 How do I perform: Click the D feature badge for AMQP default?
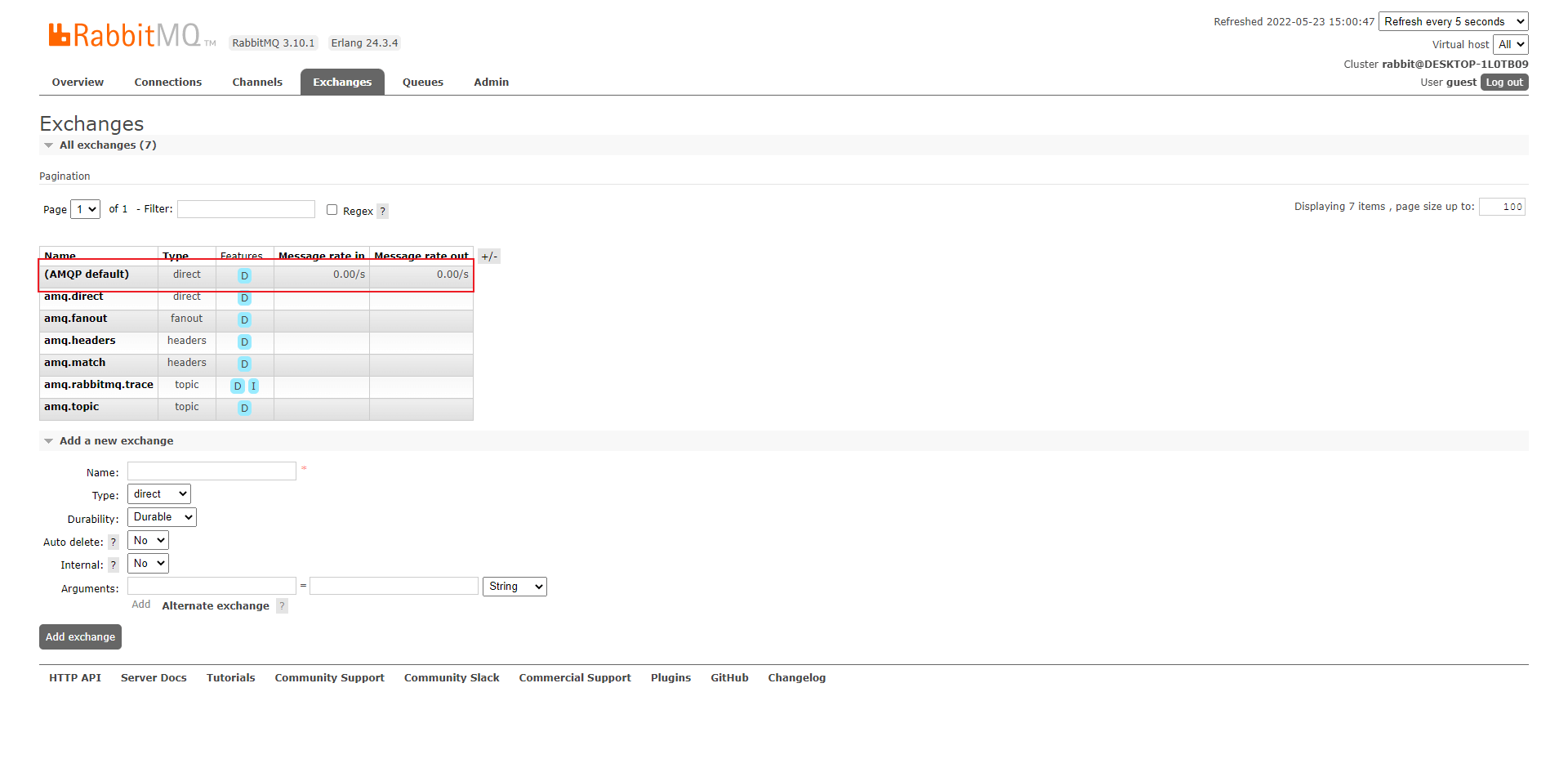point(244,275)
